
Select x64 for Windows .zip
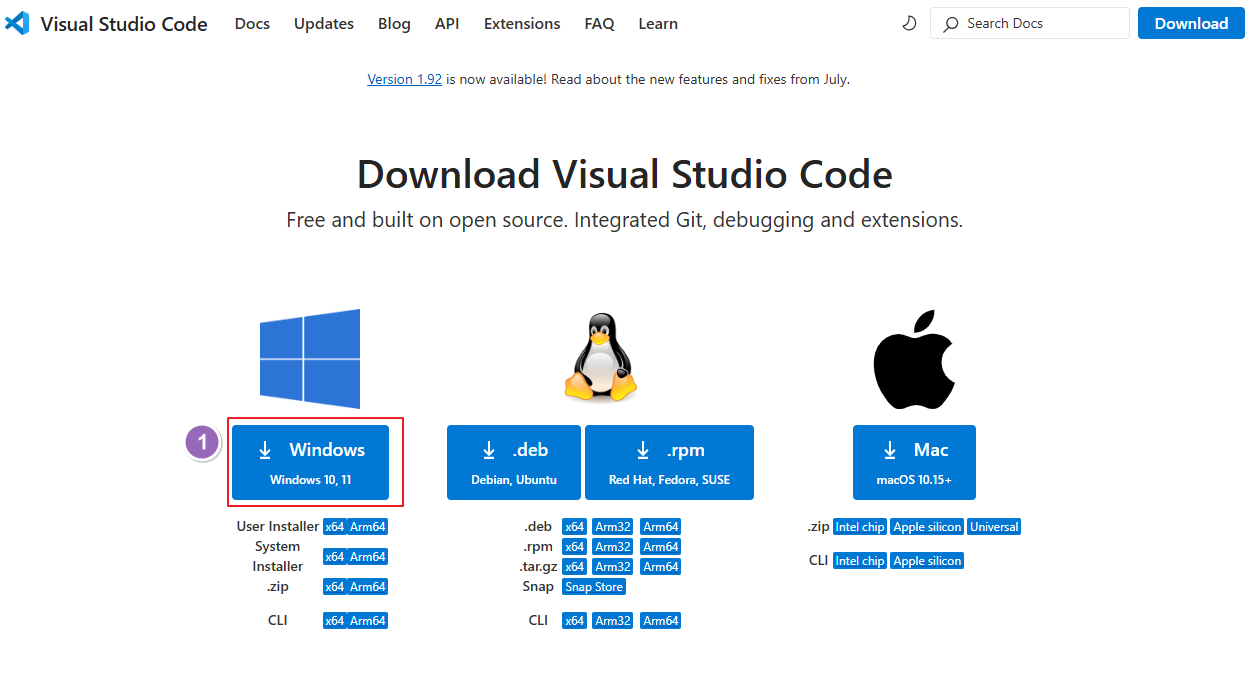pyautogui.click(x=334, y=587)
